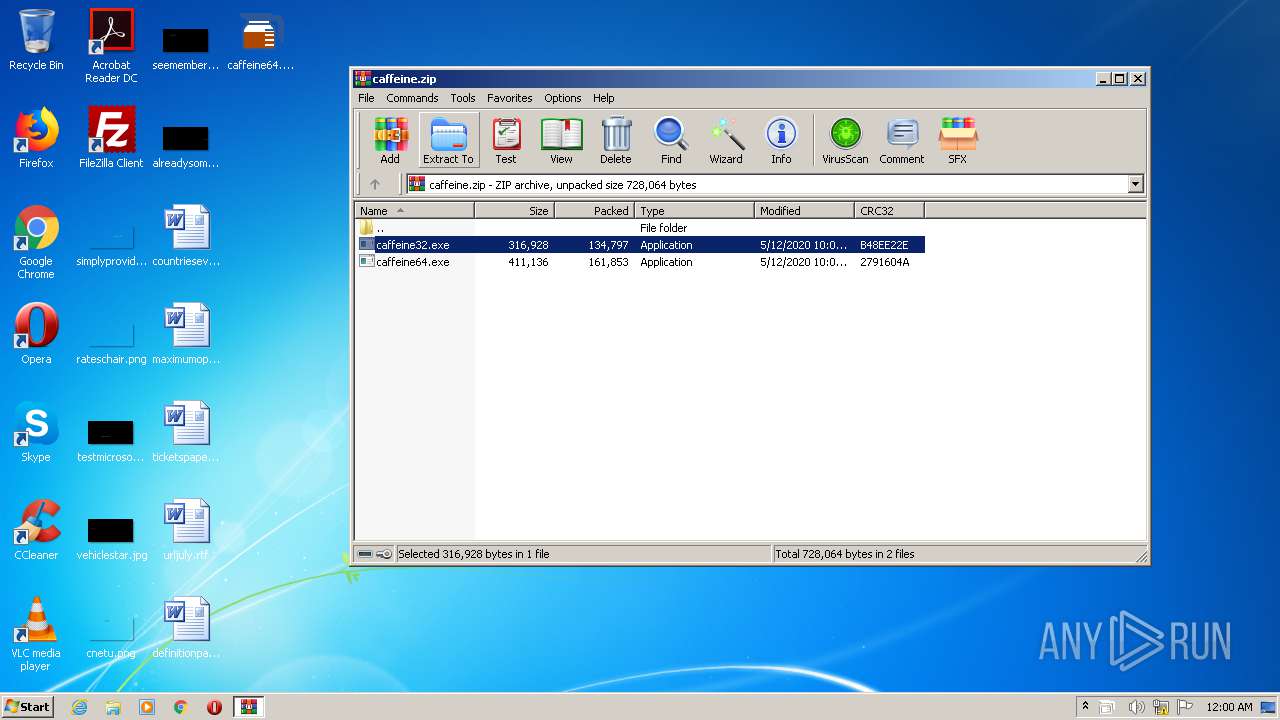The height and width of the screenshot is (720, 1280).
Task: Select the Skype desktop shortcut
Action: tap(36, 432)
